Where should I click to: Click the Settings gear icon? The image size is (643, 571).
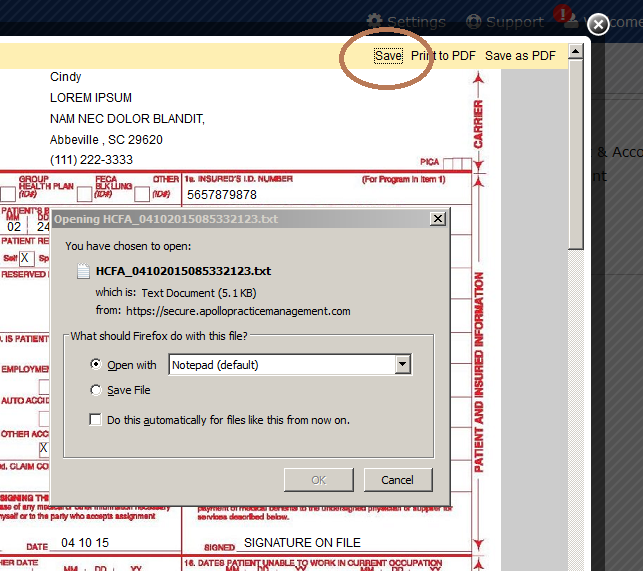375,21
